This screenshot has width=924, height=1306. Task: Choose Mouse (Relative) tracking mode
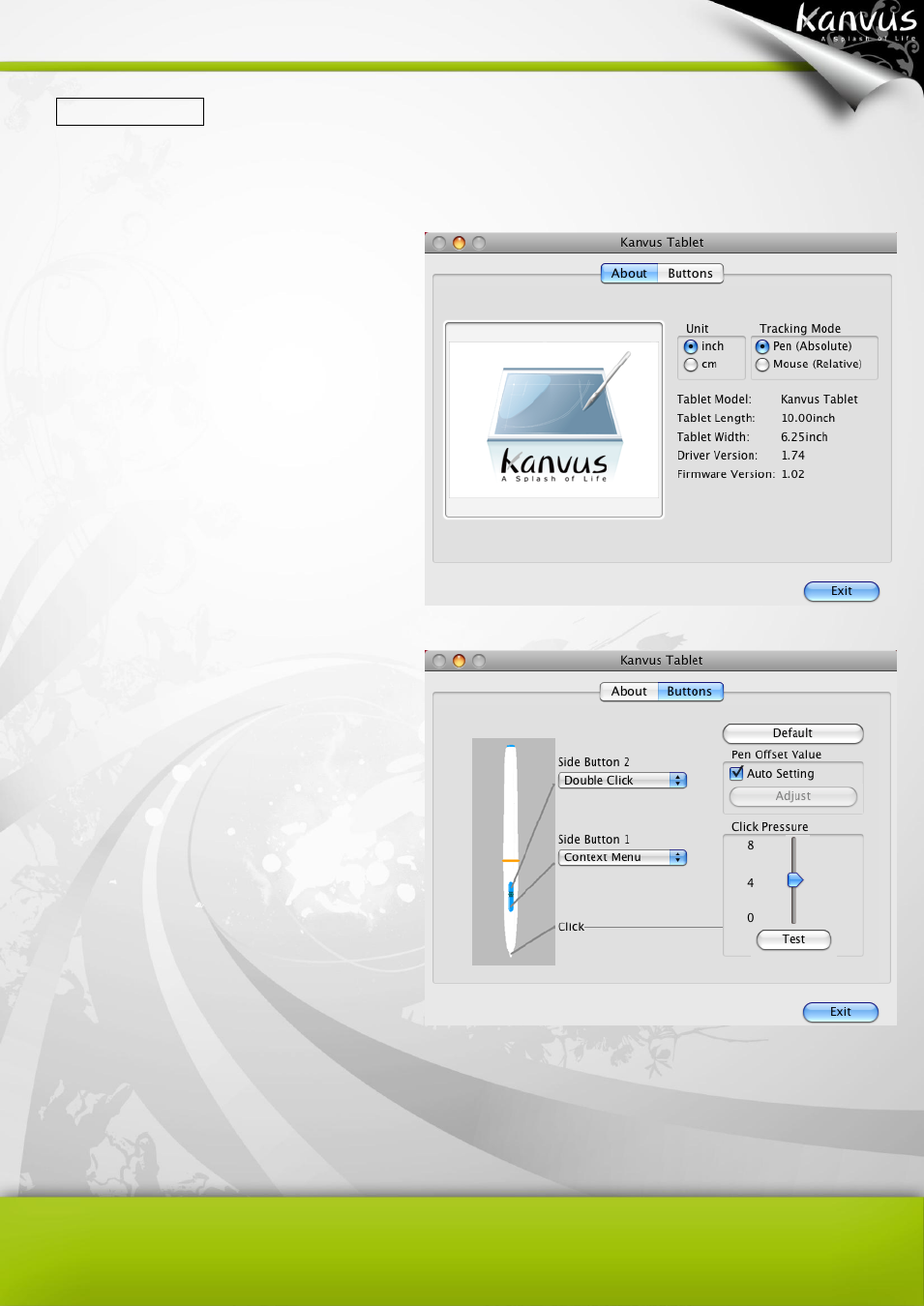click(x=762, y=365)
